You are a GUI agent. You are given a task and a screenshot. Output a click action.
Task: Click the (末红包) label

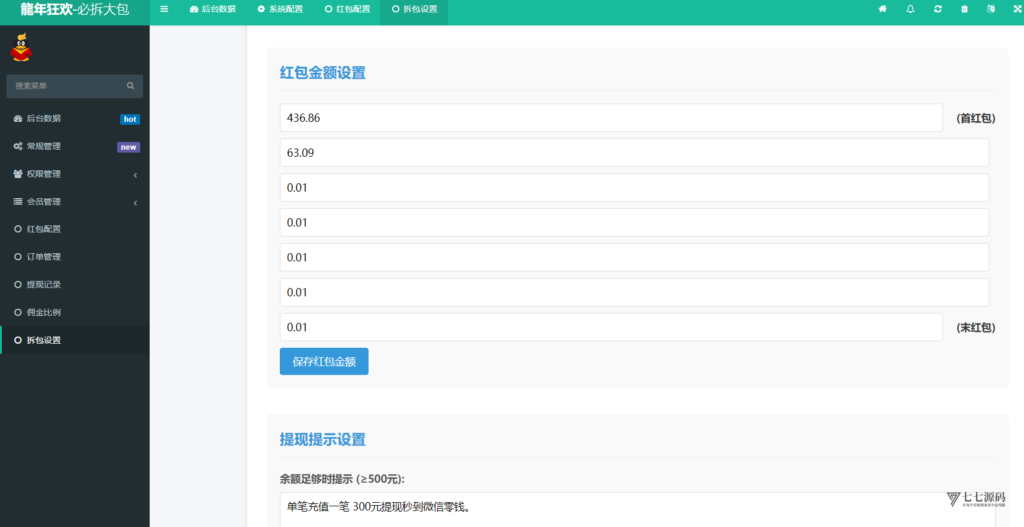pyautogui.click(x=976, y=328)
